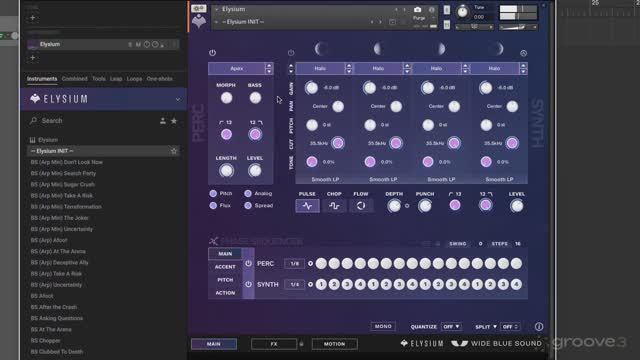Toggle the Synth section power icon
Viewport: 640px width, 360px height.
click(x=291, y=53)
